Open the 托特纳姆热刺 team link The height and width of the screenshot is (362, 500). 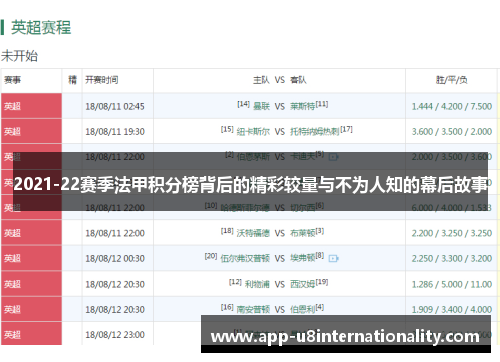coord(315,132)
